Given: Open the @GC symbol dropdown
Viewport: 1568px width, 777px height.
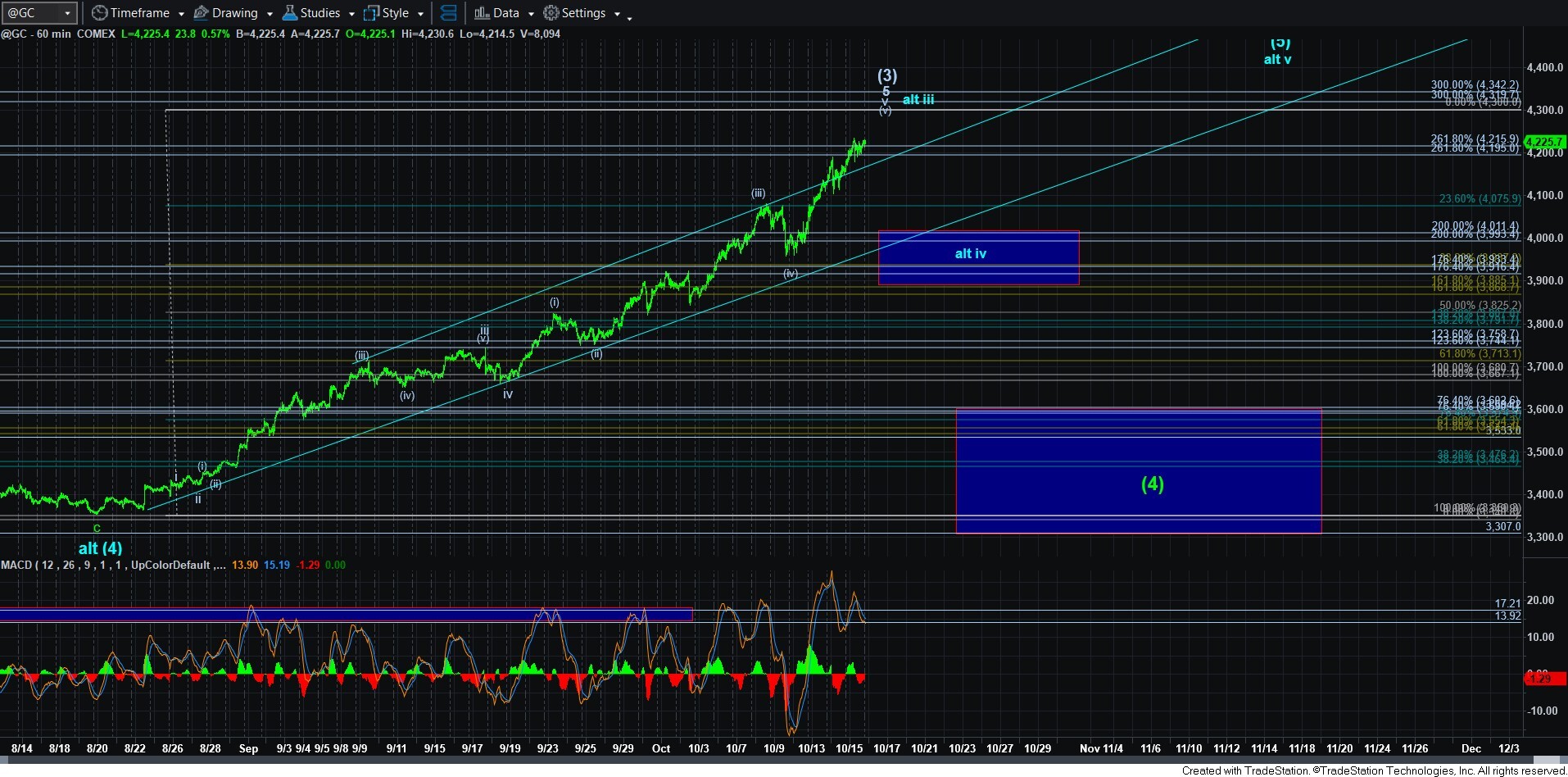Looking at the screenshot, I should click(x=67, y=13).
